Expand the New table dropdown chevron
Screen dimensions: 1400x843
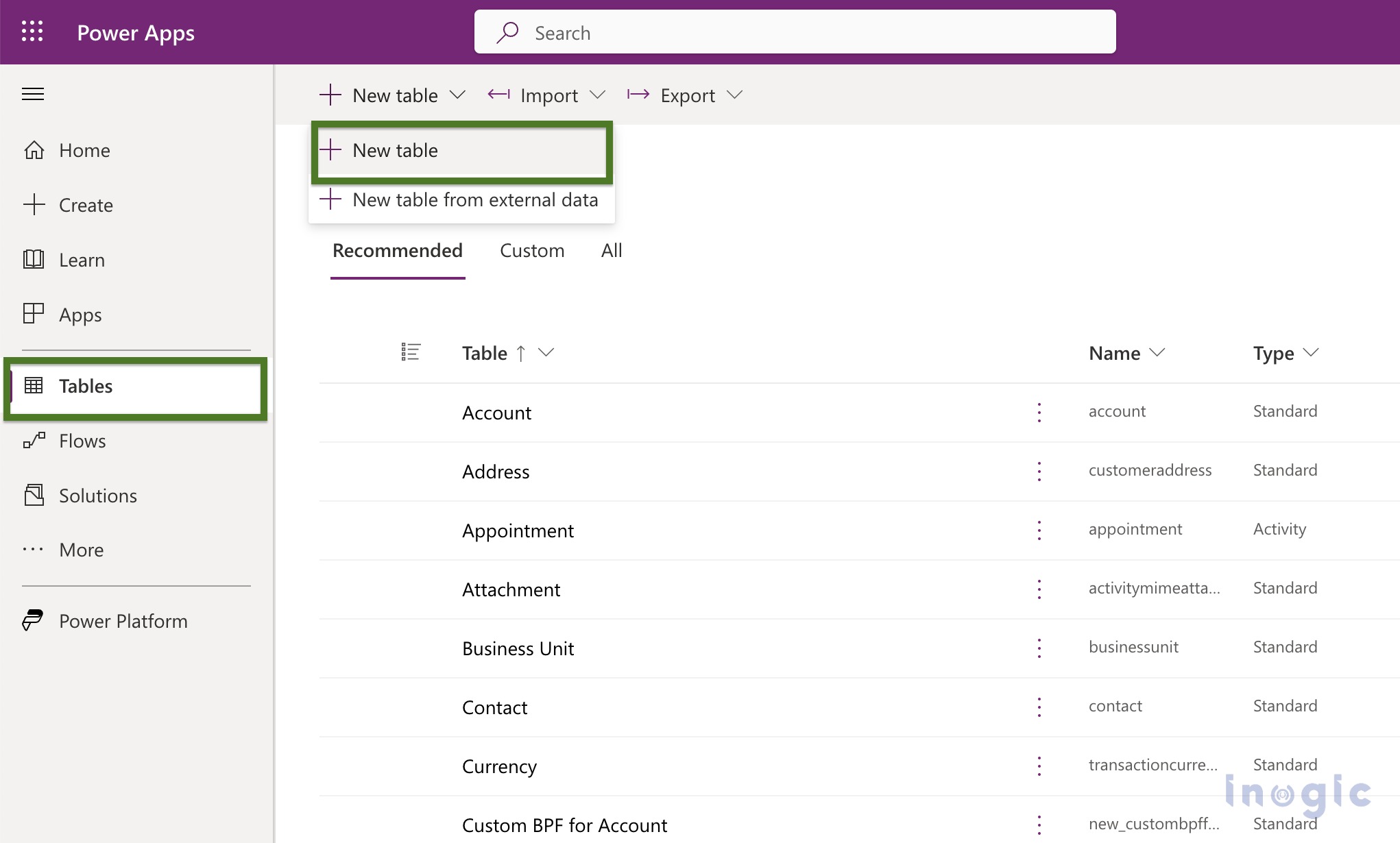[x=457, y=95]
